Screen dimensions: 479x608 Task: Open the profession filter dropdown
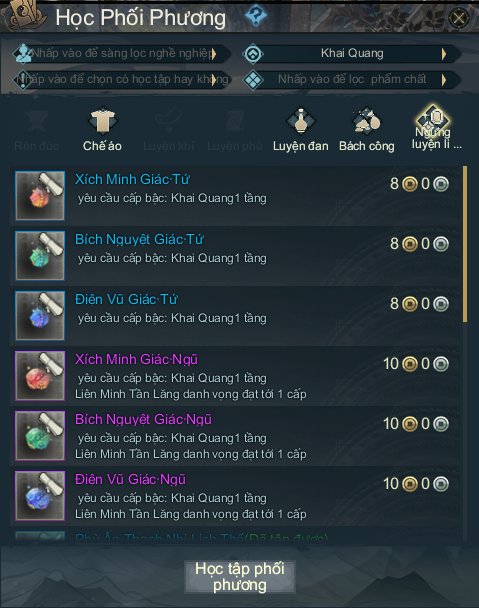pyautogui.click(x=121, y=54)
